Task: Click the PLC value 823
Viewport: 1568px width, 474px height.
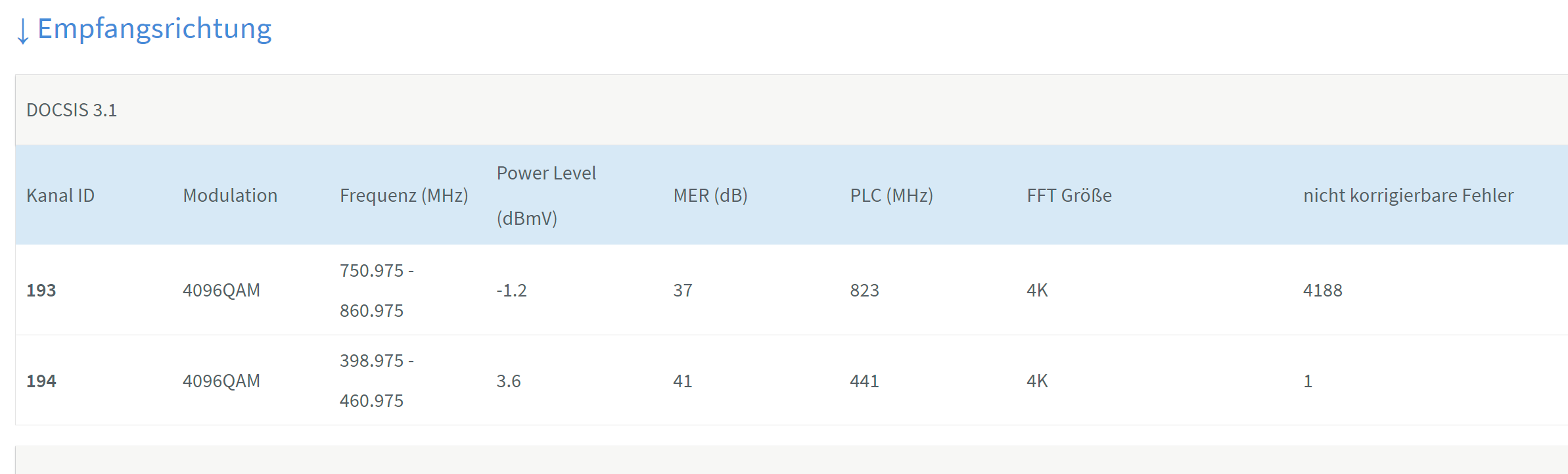Action: (x=864, y=290)
